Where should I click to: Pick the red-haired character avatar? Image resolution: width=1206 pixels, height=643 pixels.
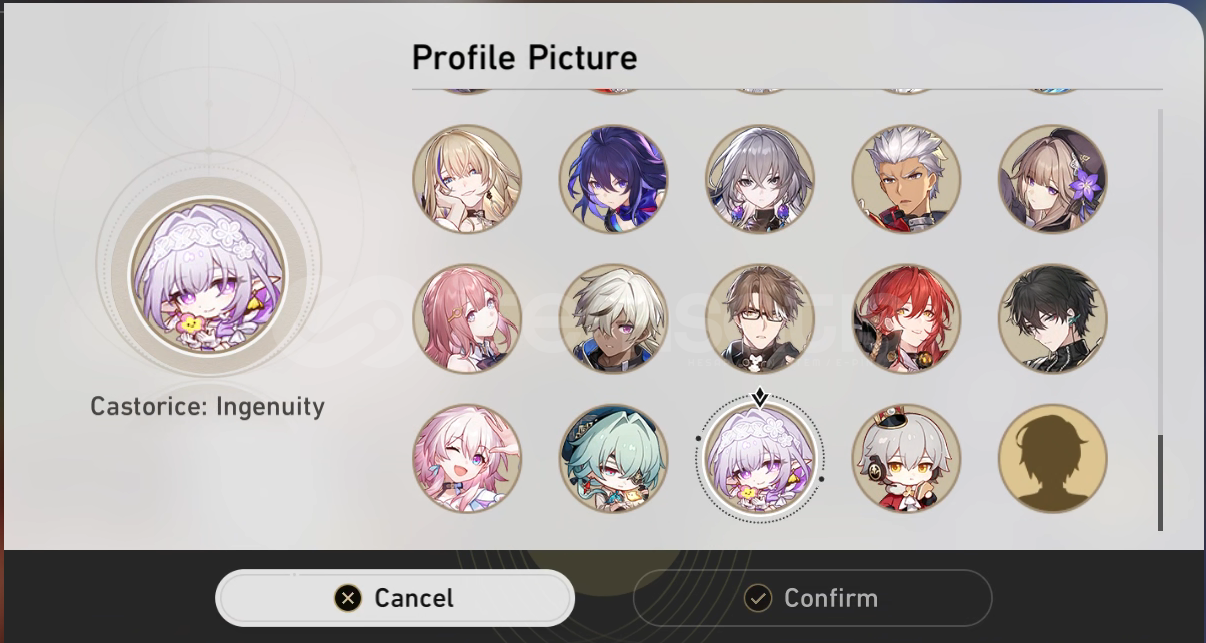click(x=906, y=319)
